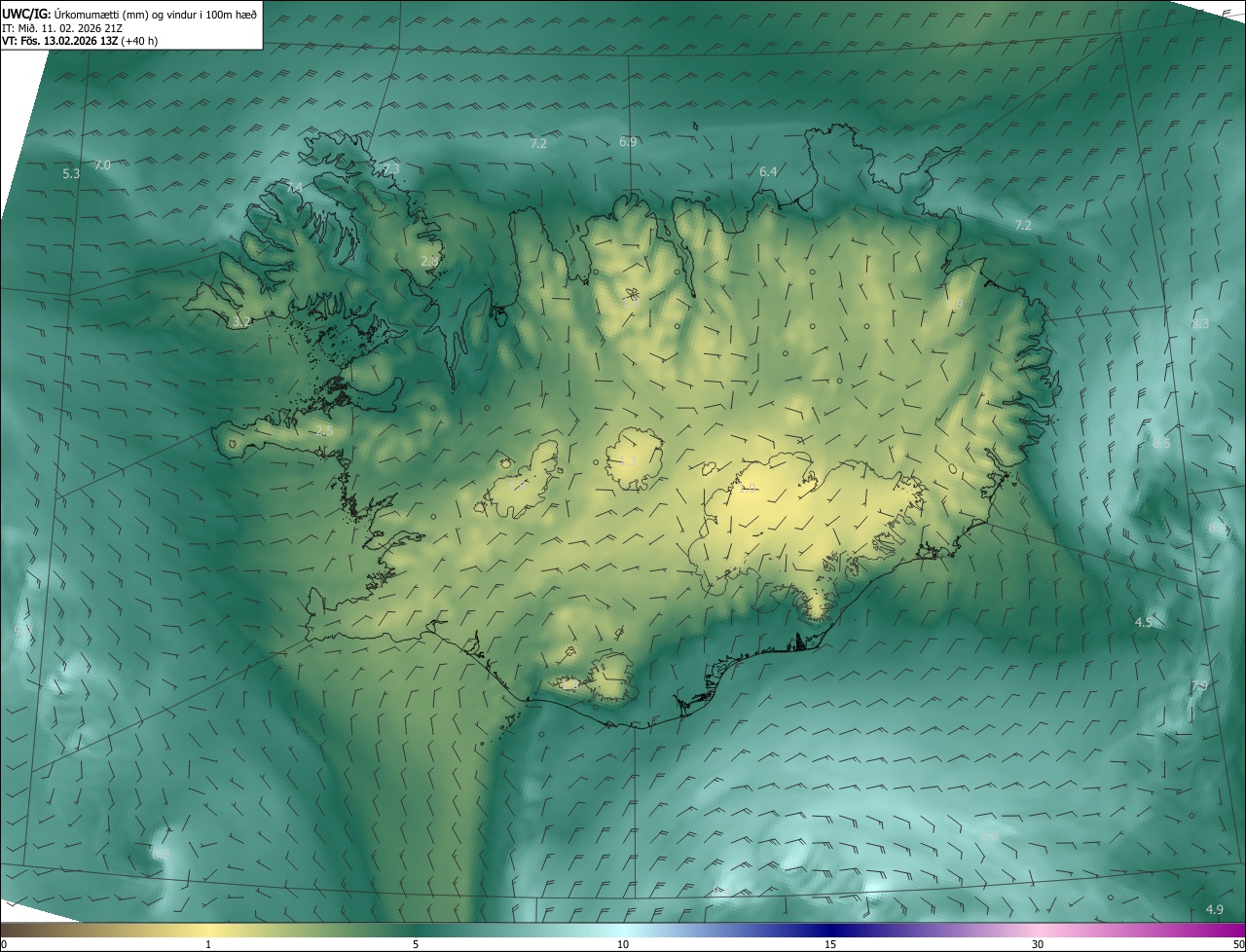Pick the dark blue color band above tick 15

[830, 930]
